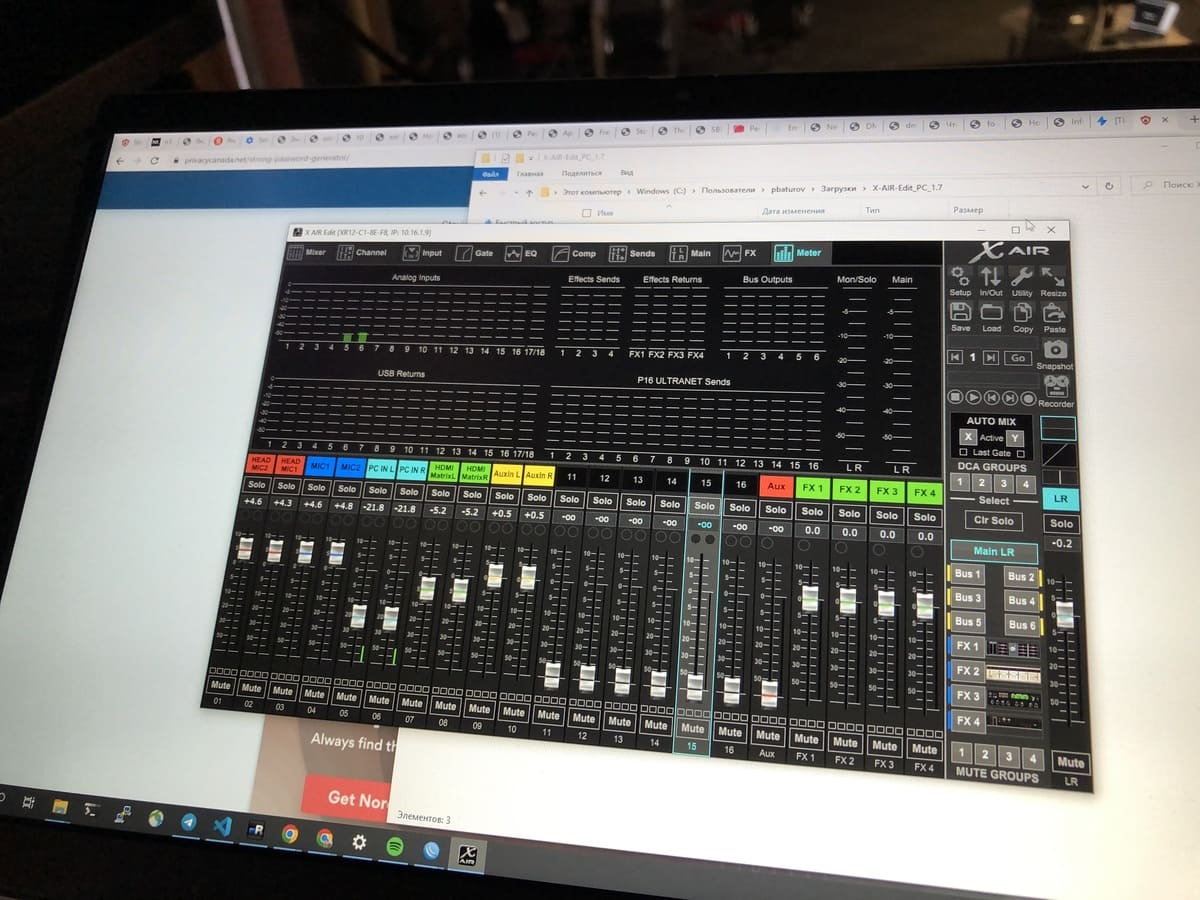Mute the main LR channel
The height and width of the screenshot is (900, 1200).
[1069, 762]
